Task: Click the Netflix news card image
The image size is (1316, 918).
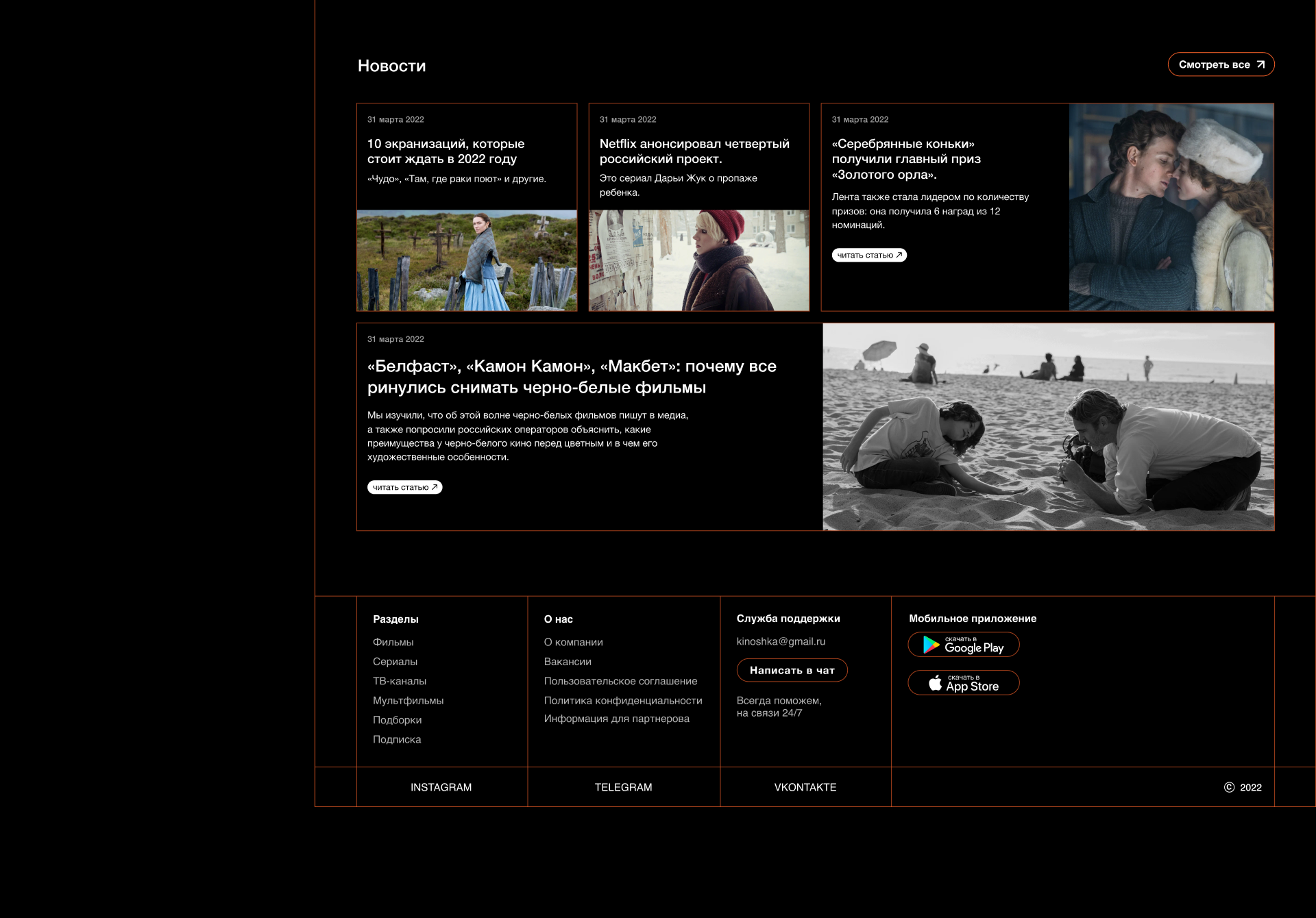Action: coord(698,260)
